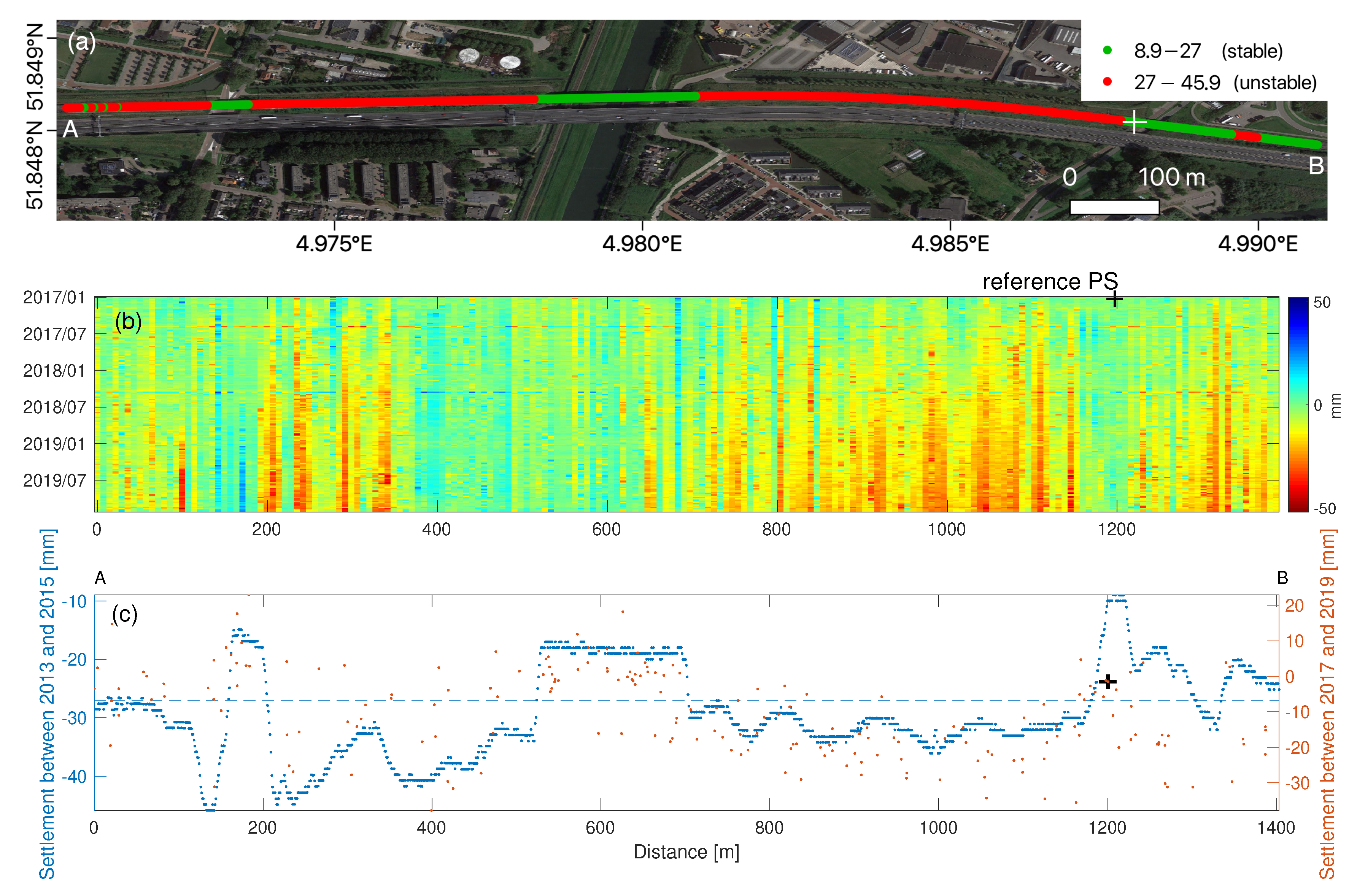Click the black reference PS cross marker
This screenshot has width=1357, height=896.
[1114, 299]
